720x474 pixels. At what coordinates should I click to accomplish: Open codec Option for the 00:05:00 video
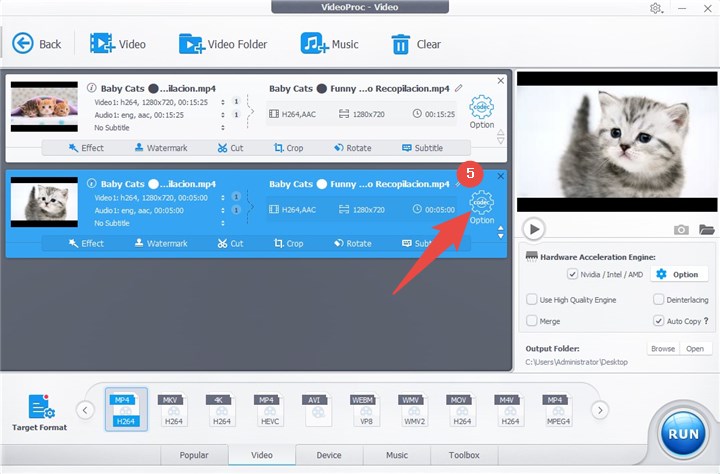pyautogui.click(x=481, y=207)
